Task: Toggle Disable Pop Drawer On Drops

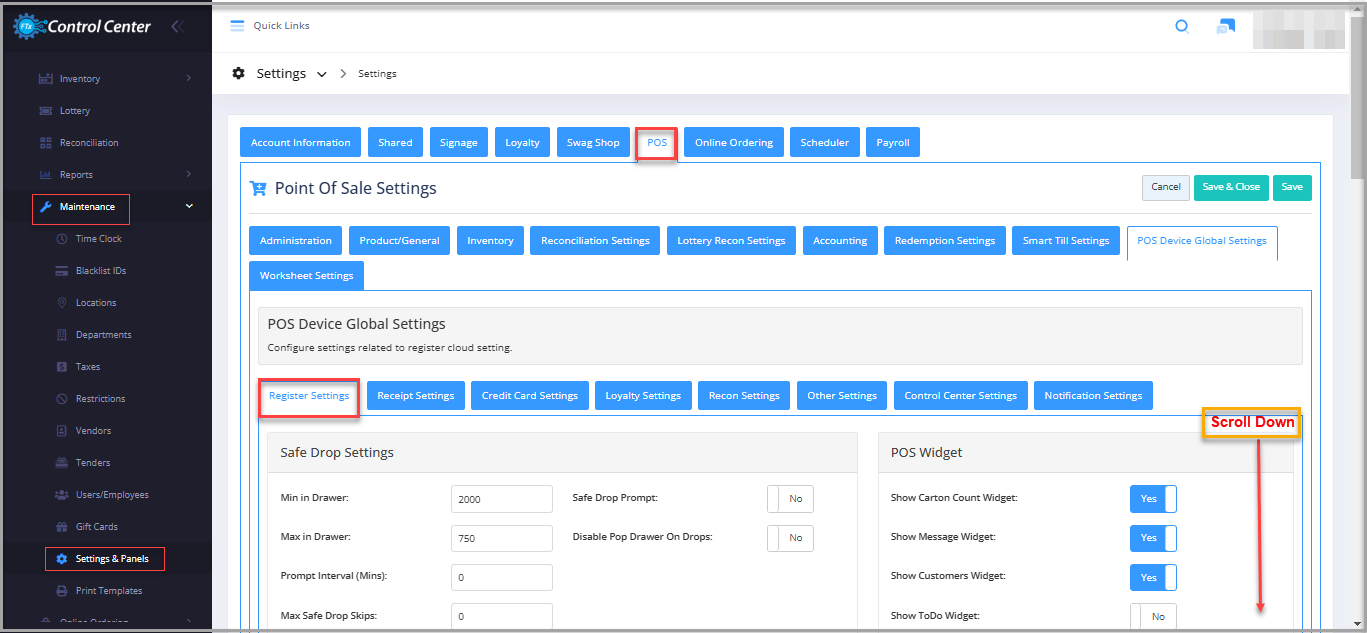Action: click(790, 538)
